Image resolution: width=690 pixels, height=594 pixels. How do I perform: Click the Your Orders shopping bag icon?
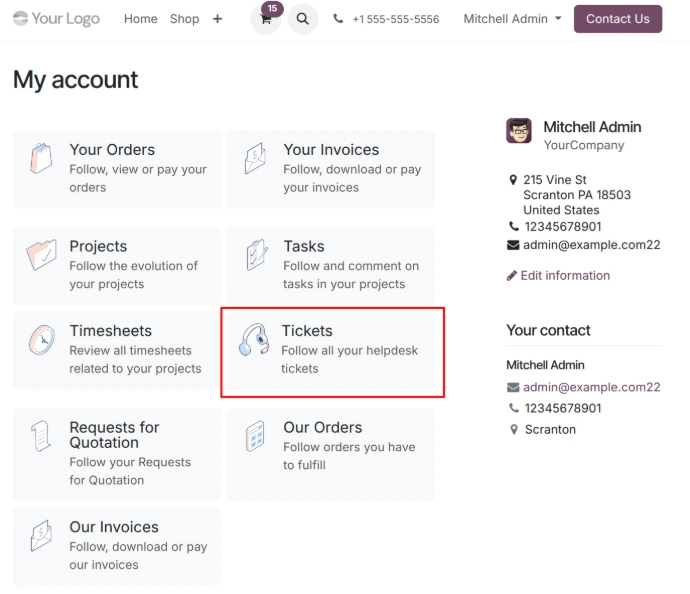(x=42, y=160)
